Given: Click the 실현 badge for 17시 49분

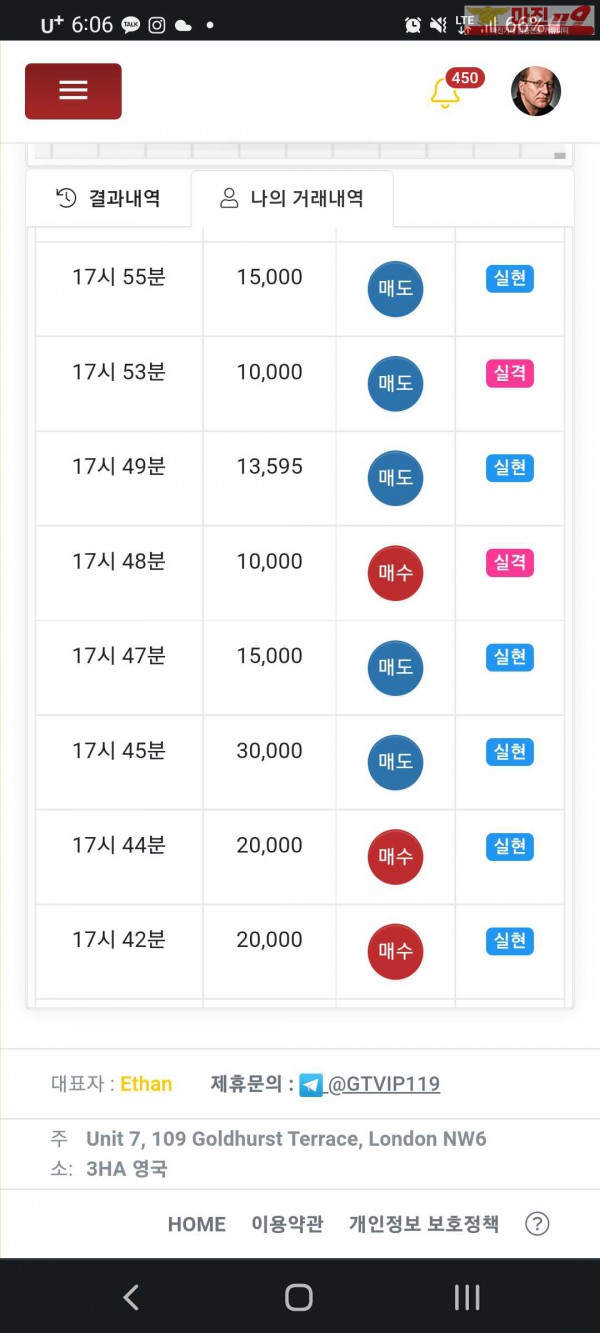Looking at the screenshot, I should click(x=510, y=468).
